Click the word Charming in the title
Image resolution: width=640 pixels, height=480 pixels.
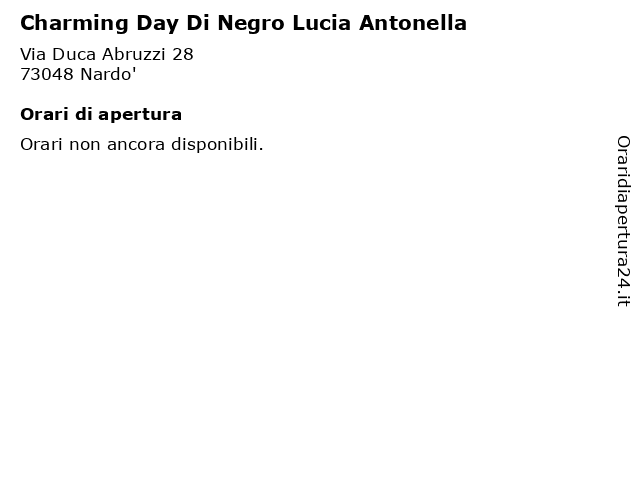tap(74, 24)
